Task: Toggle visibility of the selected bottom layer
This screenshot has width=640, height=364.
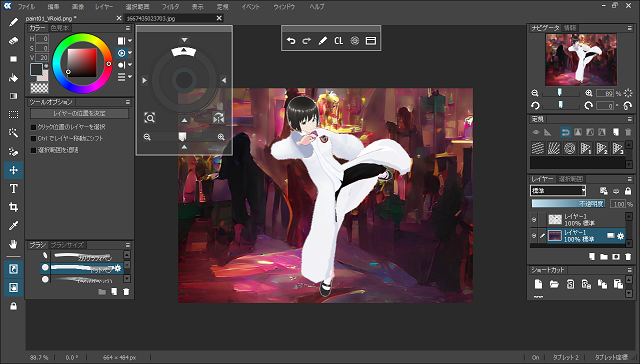Action: [x=534, y=235]
